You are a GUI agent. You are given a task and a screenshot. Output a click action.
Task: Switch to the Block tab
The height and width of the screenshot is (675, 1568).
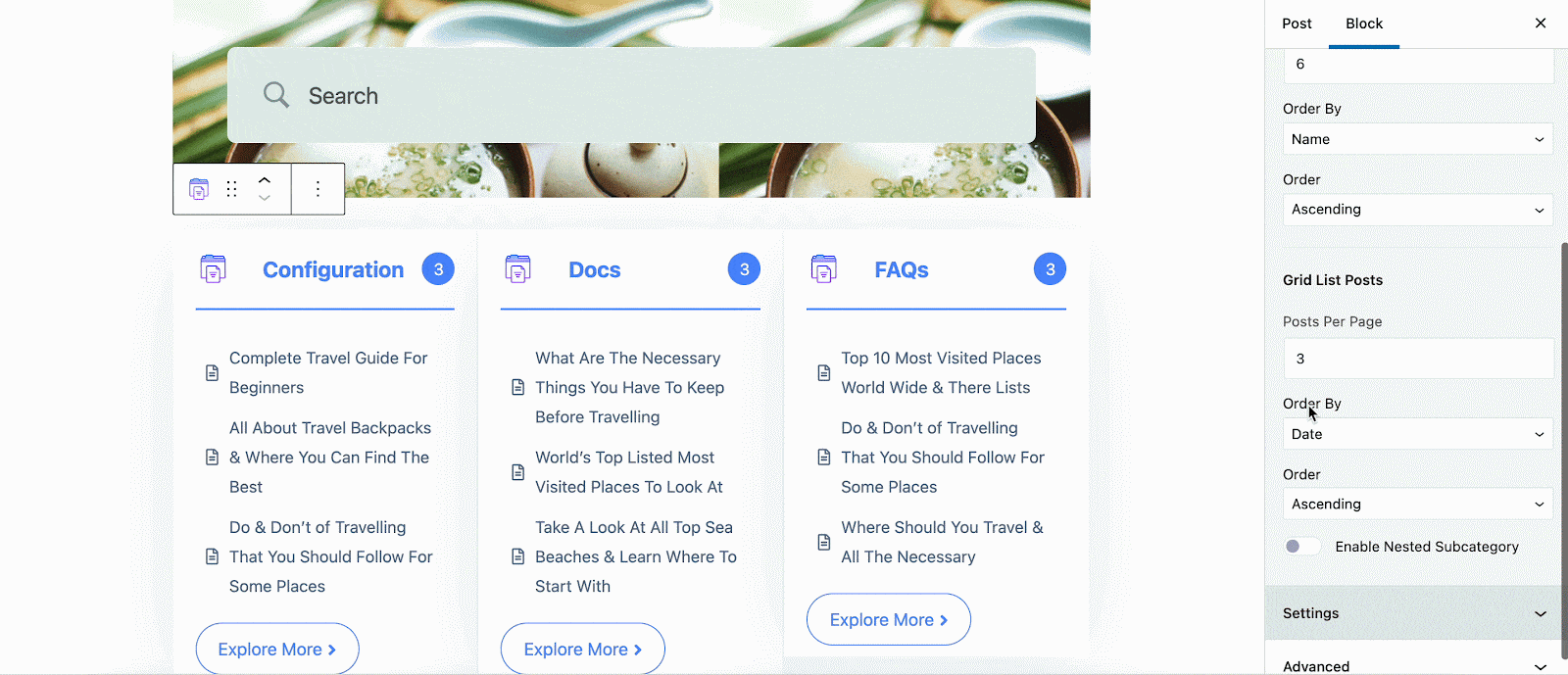[x=1364, y=24]
